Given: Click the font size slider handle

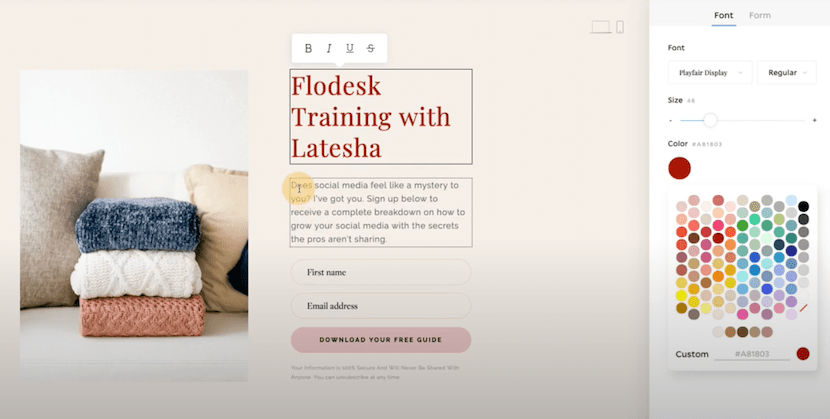Looking at the screenshot, I should 710,120.
